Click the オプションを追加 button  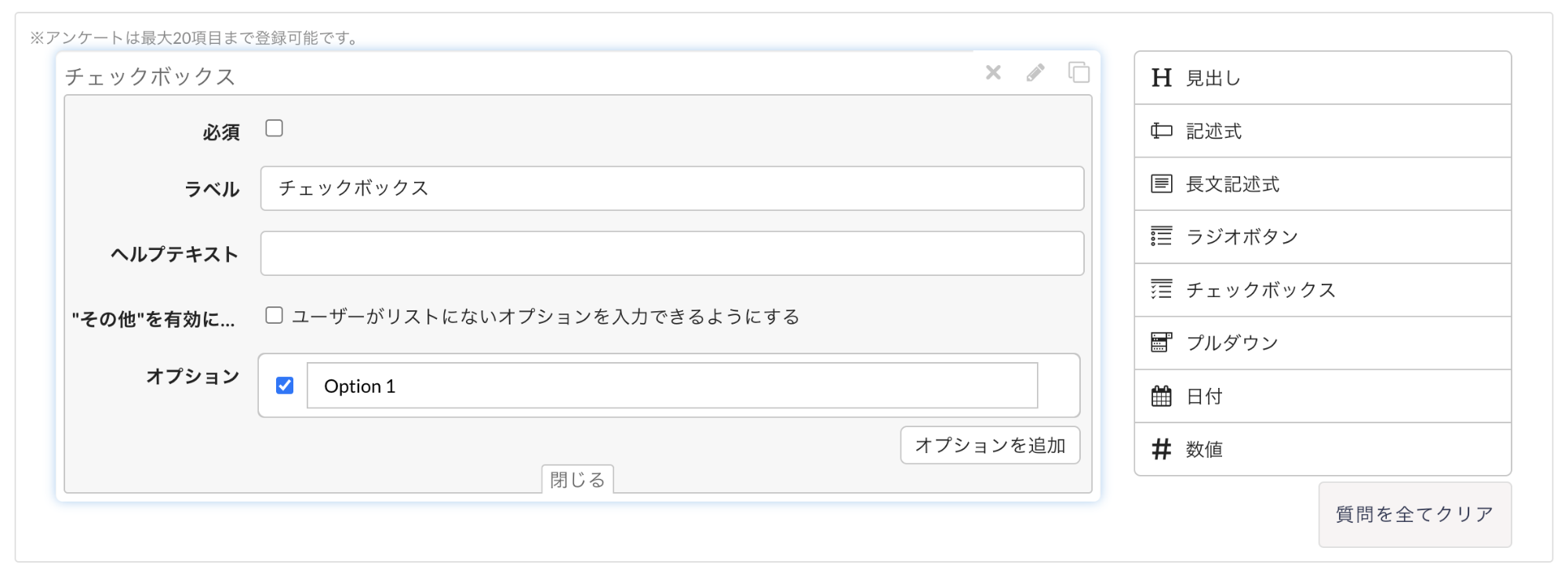click(x=990, y=445)
